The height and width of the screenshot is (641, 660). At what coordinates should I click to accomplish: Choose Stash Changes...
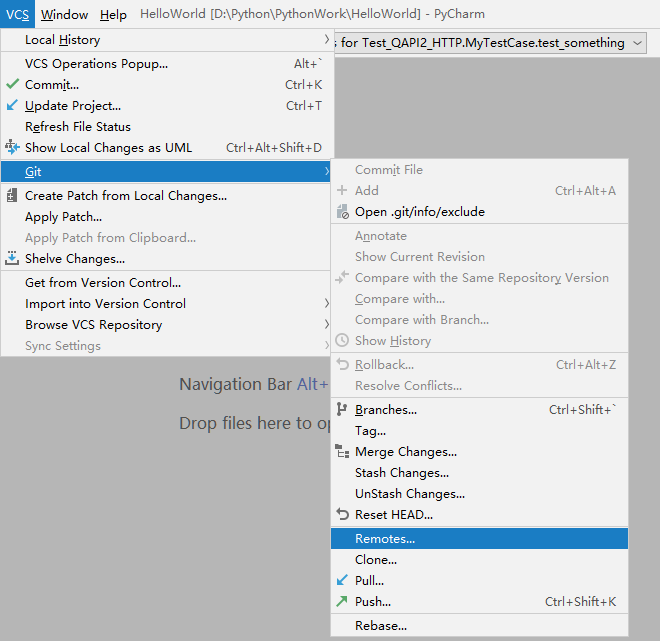(x=479, y=473)
